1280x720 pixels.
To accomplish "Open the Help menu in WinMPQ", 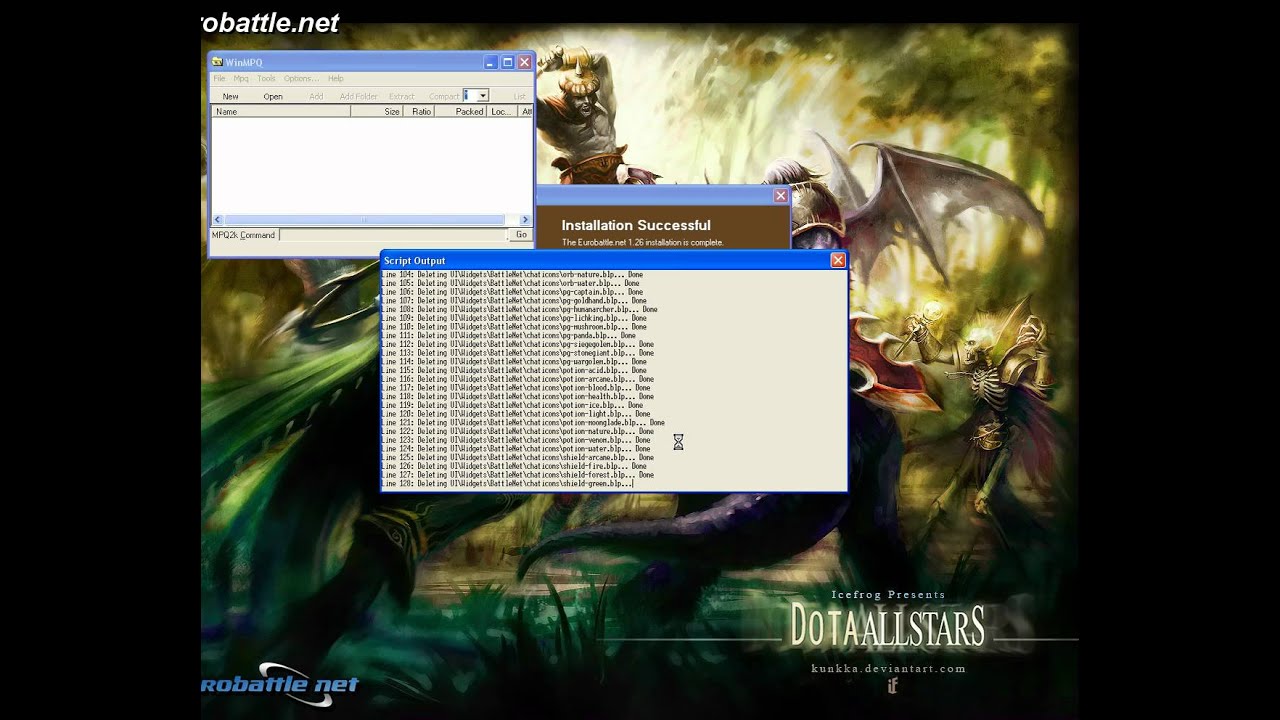I will pyautogui.click(x=335, y=79).
